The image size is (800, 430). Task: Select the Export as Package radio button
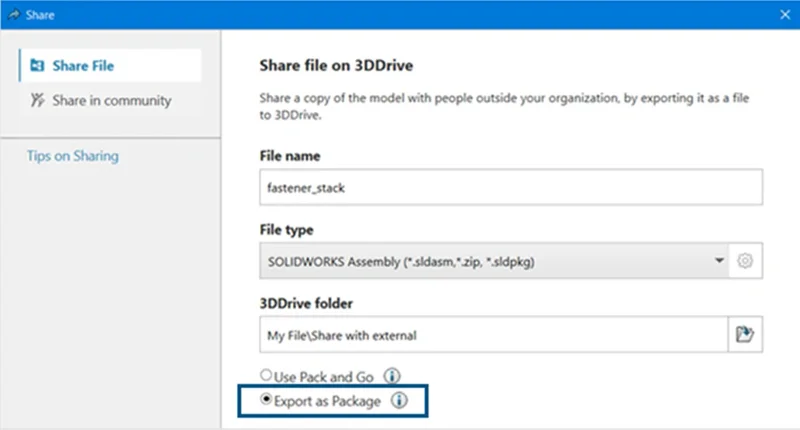(x=265, y=400)
